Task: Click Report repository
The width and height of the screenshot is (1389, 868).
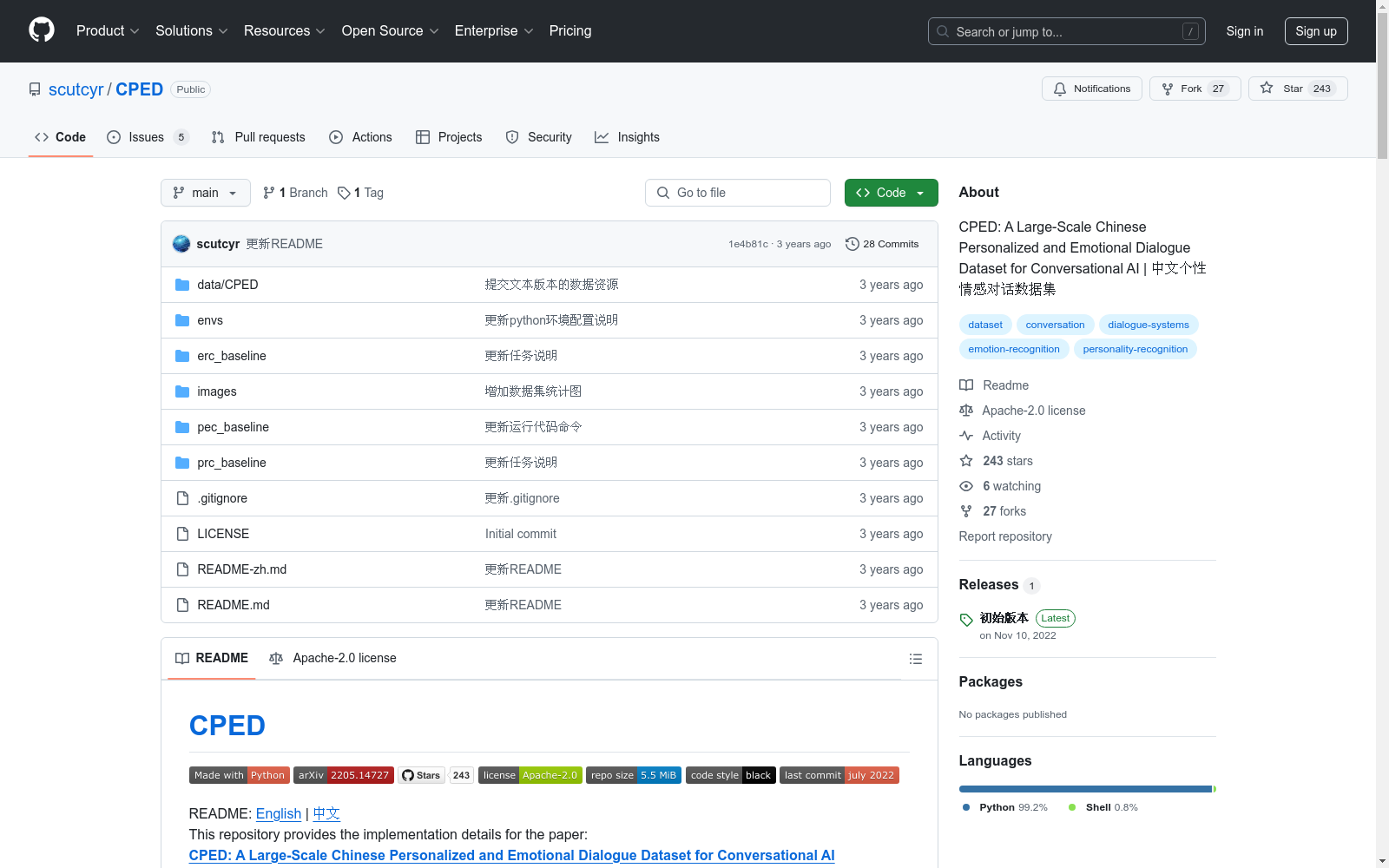Action: click(1005, 536)
